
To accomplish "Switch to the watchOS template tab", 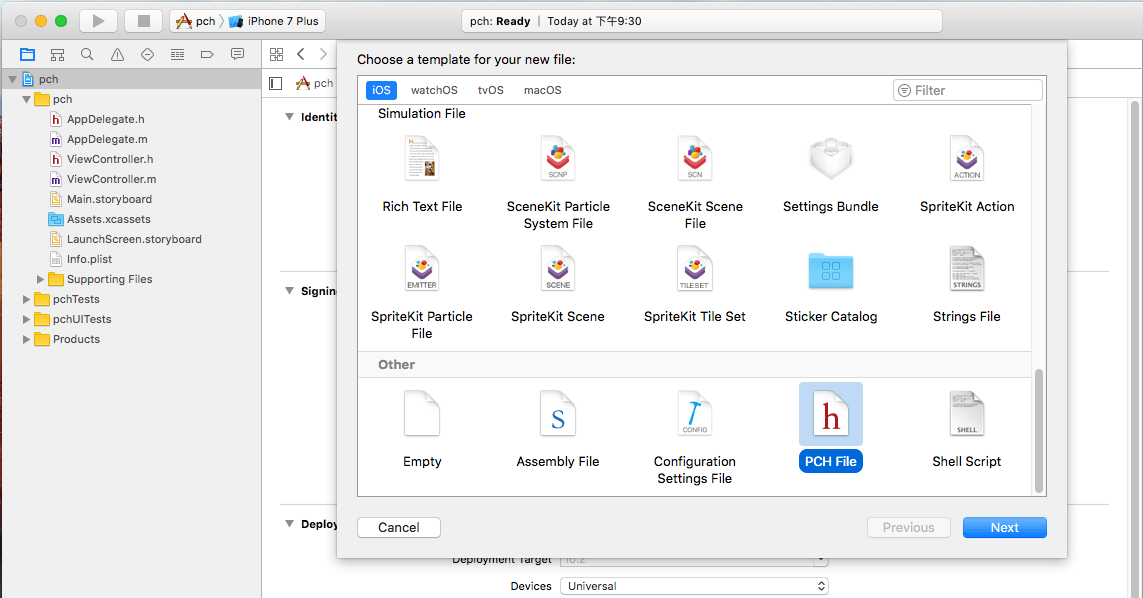I will click(x=434, y=90).
